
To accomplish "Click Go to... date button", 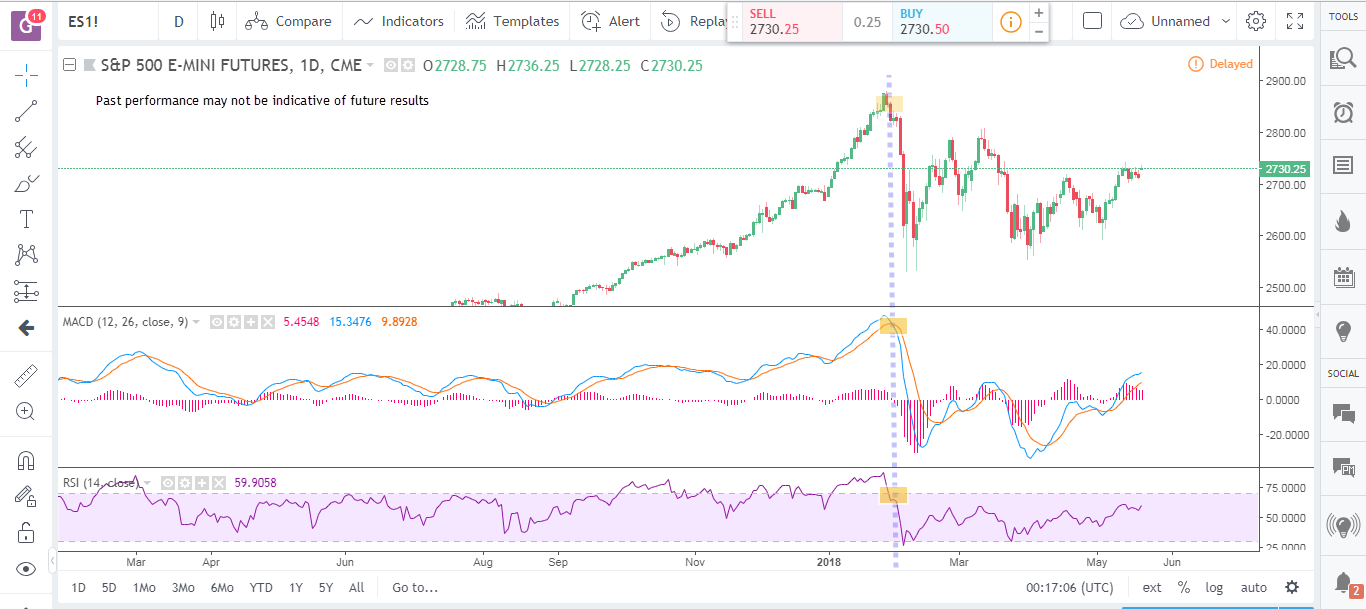I will (x=414, y=588).
